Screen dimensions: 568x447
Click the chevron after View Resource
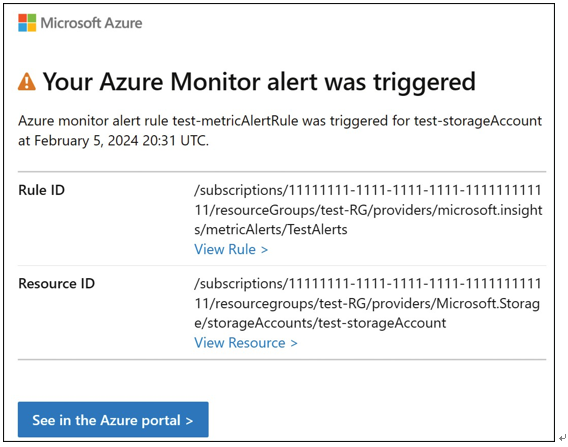(x=294, y=343)
